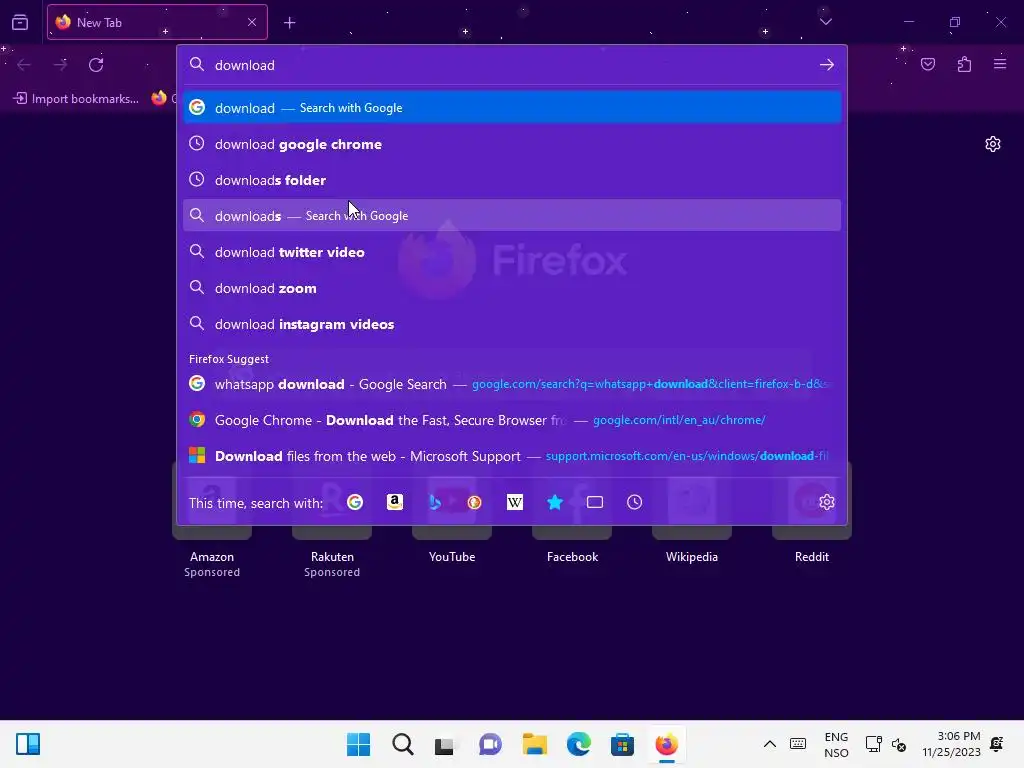This screenshot has height=768, width=1024.
Task: Open new tab personalize gear icon
Action: (993, 144)
